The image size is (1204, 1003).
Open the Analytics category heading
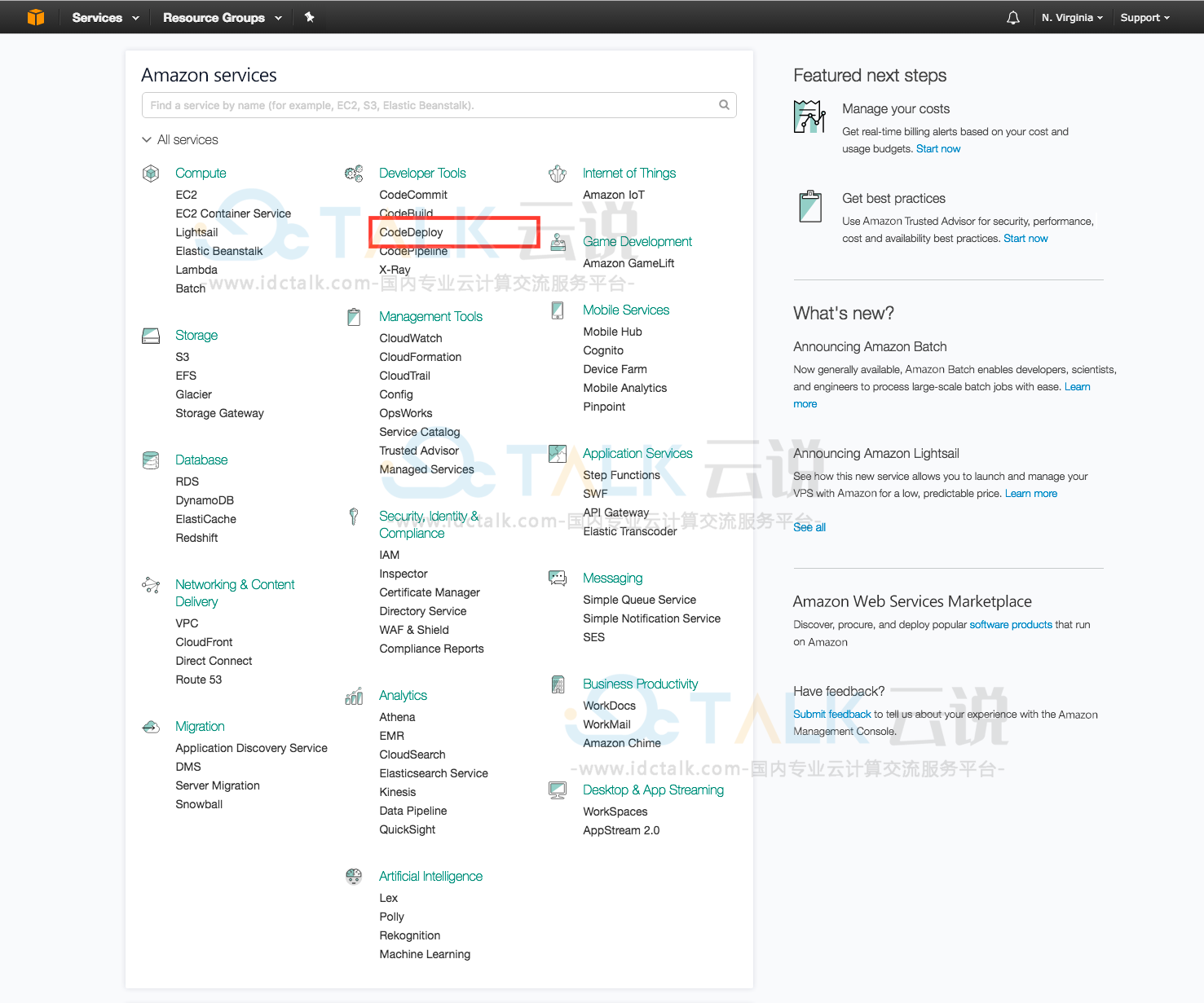[x=403, y=695]
